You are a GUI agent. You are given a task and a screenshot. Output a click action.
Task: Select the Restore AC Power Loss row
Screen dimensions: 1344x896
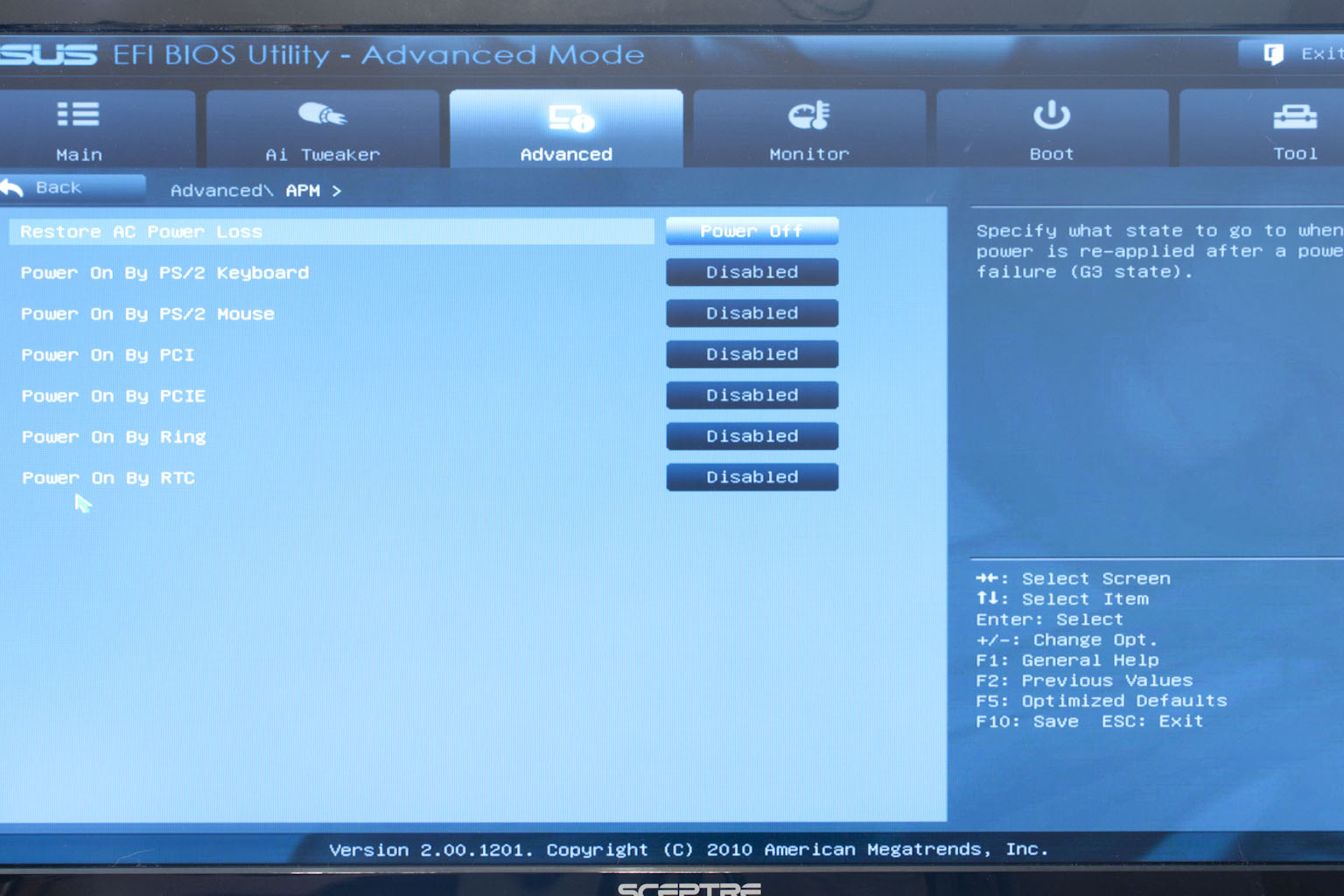click(332, 232)
